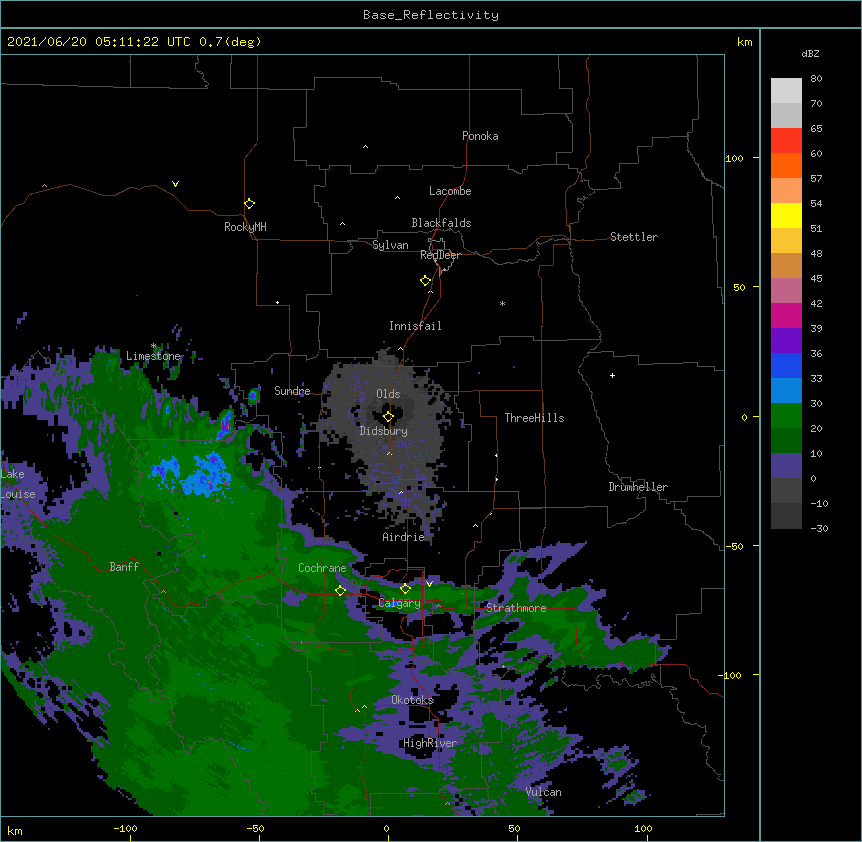Click the Strathmore label
The image size is (862, 842).
[x=516, y=608]
